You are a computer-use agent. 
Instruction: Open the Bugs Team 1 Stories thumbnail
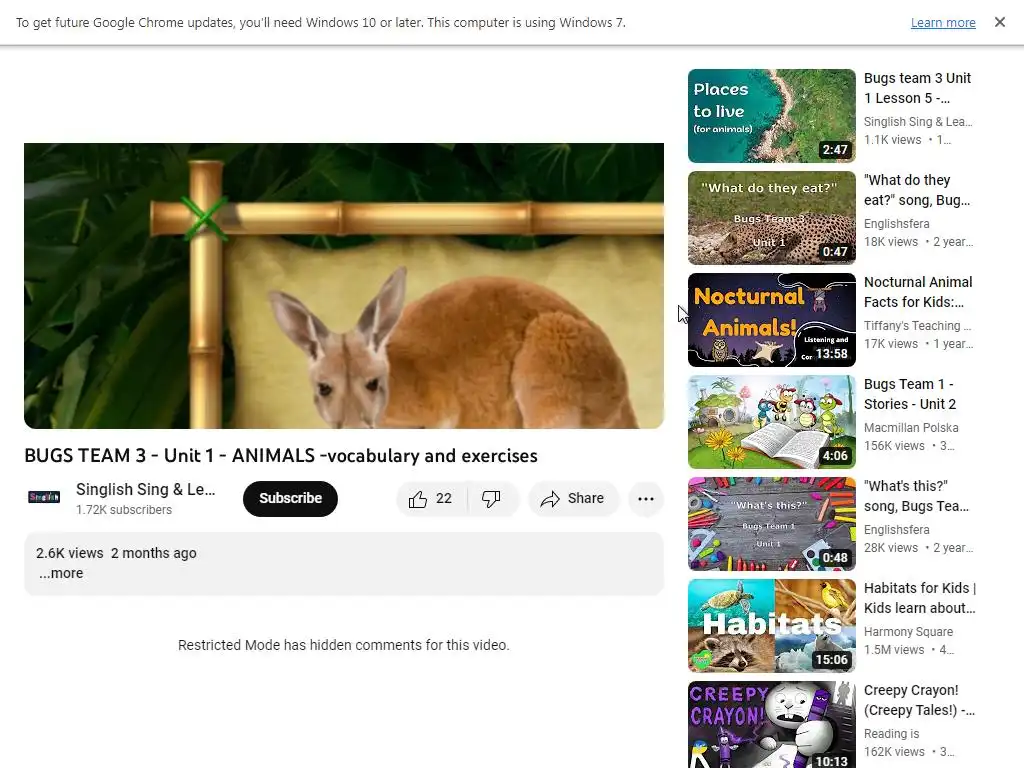pyautogui.click(x=771, y=422)
